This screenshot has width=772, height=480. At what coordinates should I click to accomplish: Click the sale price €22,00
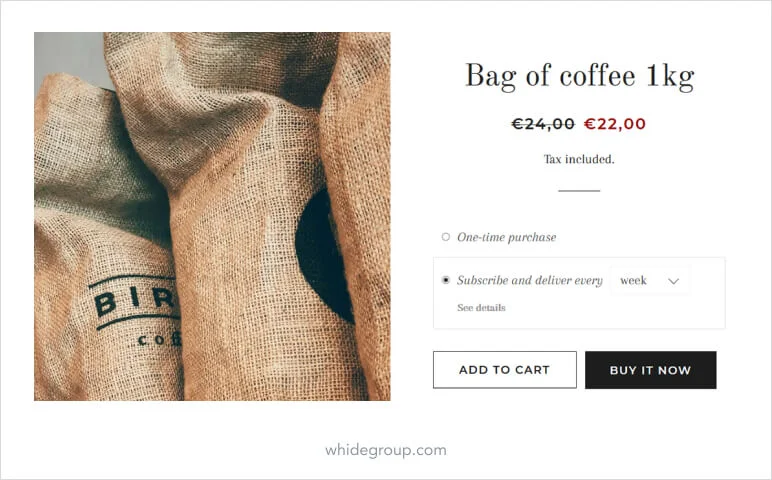click(614, 124)
